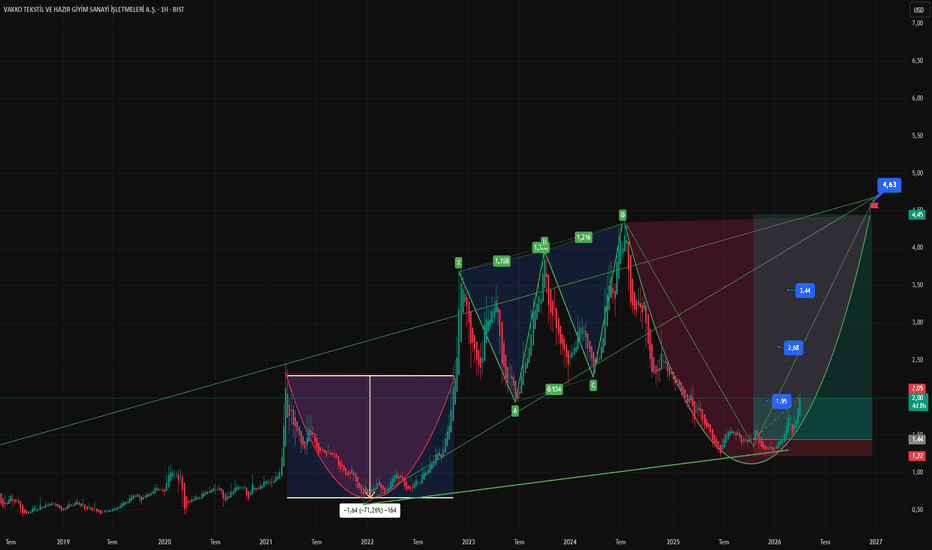The width and height of the screenshot is (932, 550).
Task: Select the 1,158 ratio label
Action: [x=502, y=261]
